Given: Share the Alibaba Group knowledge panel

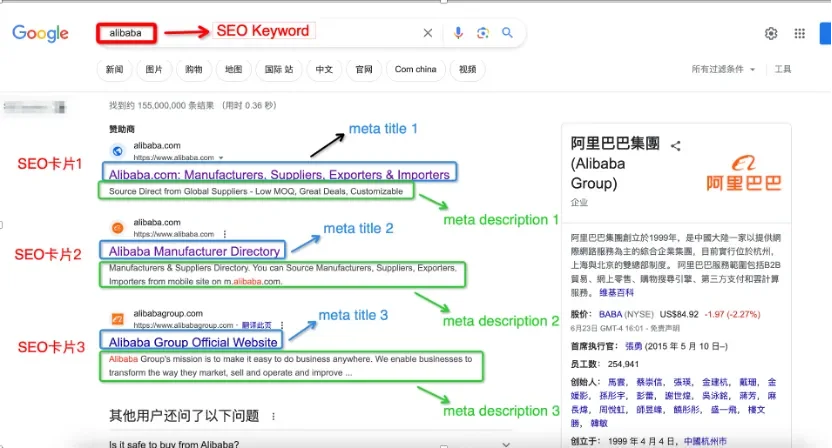Looking at the screenshot, I should [675, 146].
